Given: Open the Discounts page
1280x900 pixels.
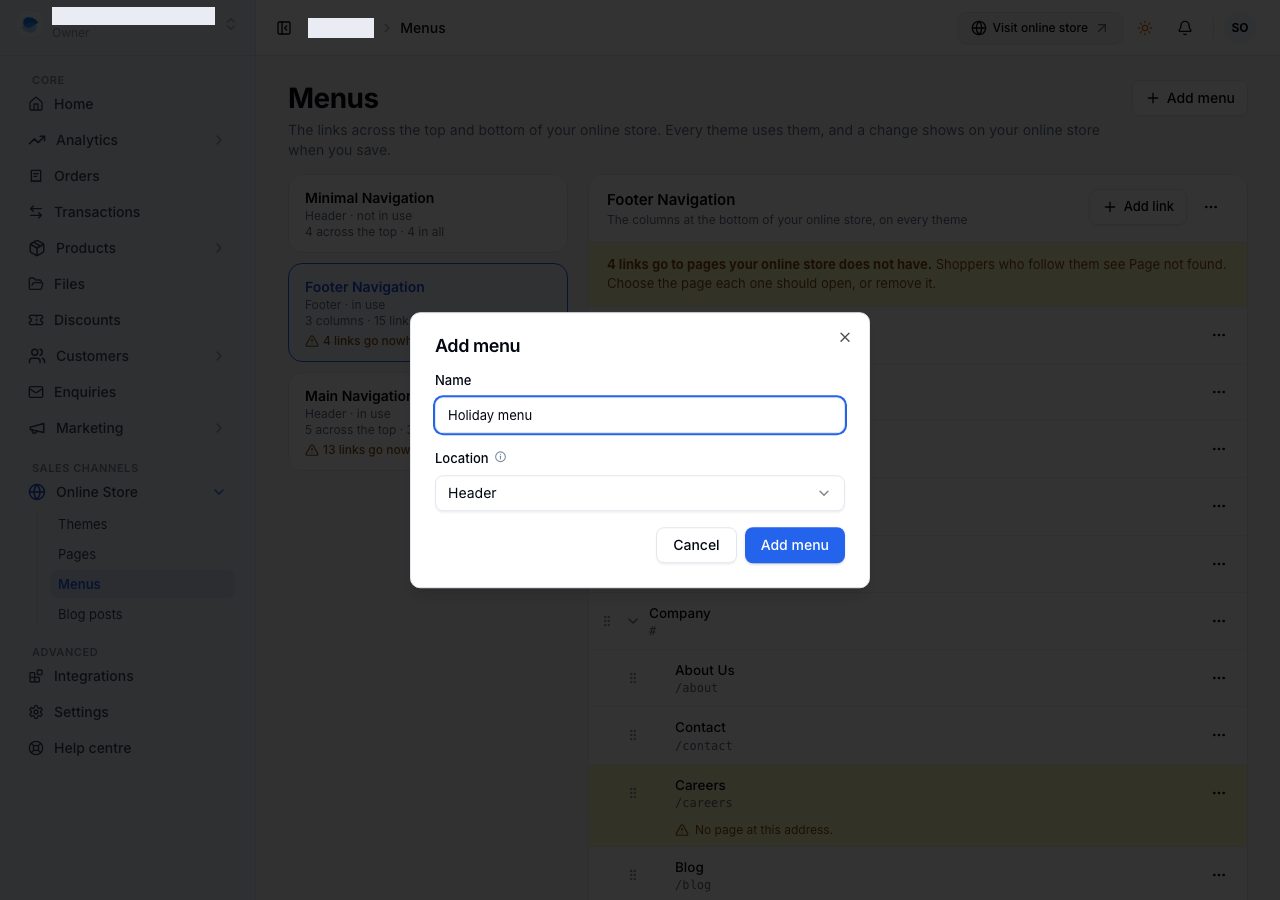Looking at the screenshot, I should pyautogui.click(x=128, y=320).
